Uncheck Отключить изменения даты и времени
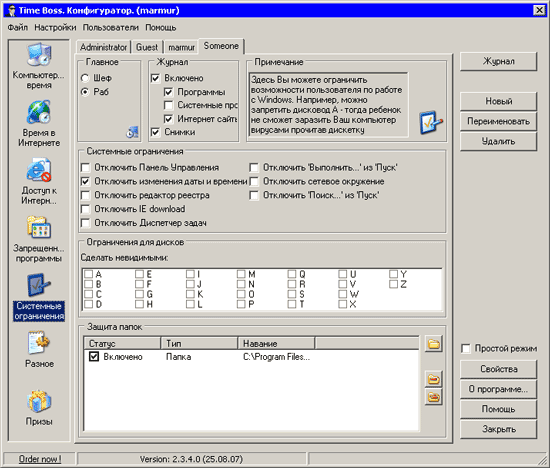This screenshot has height=468, width=550. 85,181
